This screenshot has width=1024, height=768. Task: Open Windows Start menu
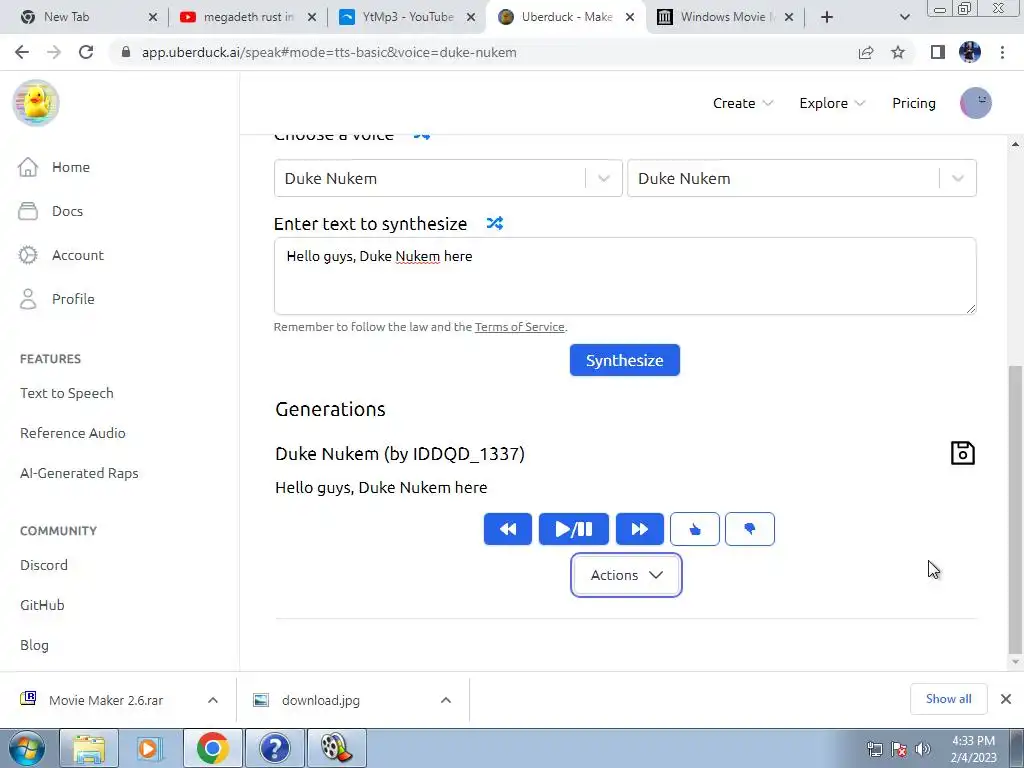27,748
